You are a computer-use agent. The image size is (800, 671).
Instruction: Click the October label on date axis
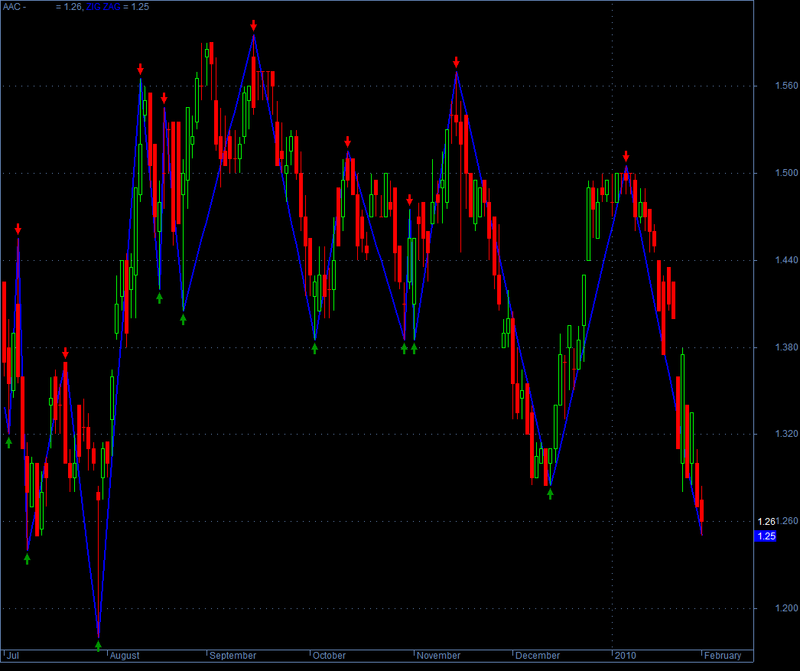click(329, 656)
